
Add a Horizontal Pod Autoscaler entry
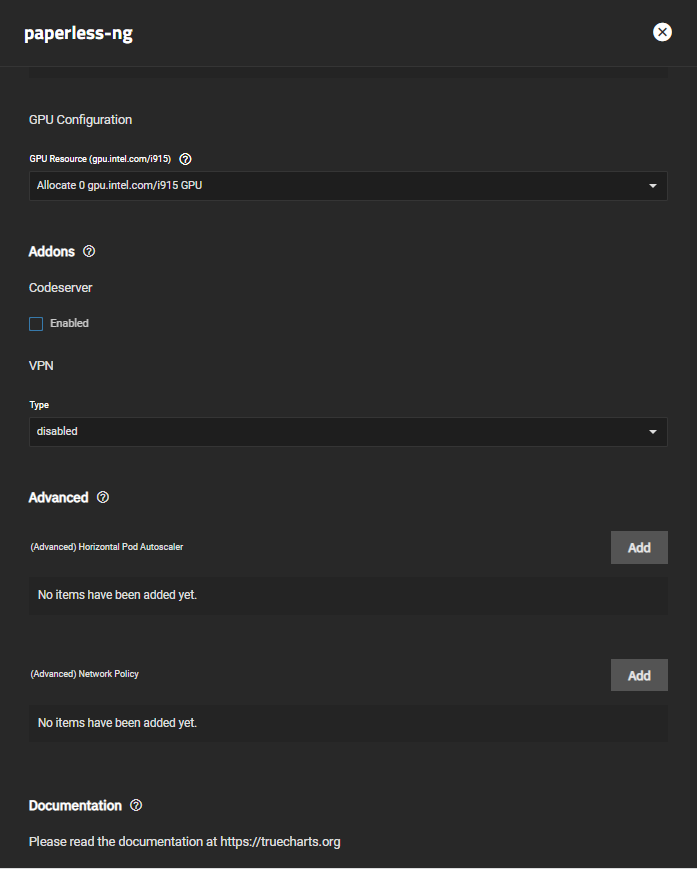pyautogui.click(x=639, y=548)
